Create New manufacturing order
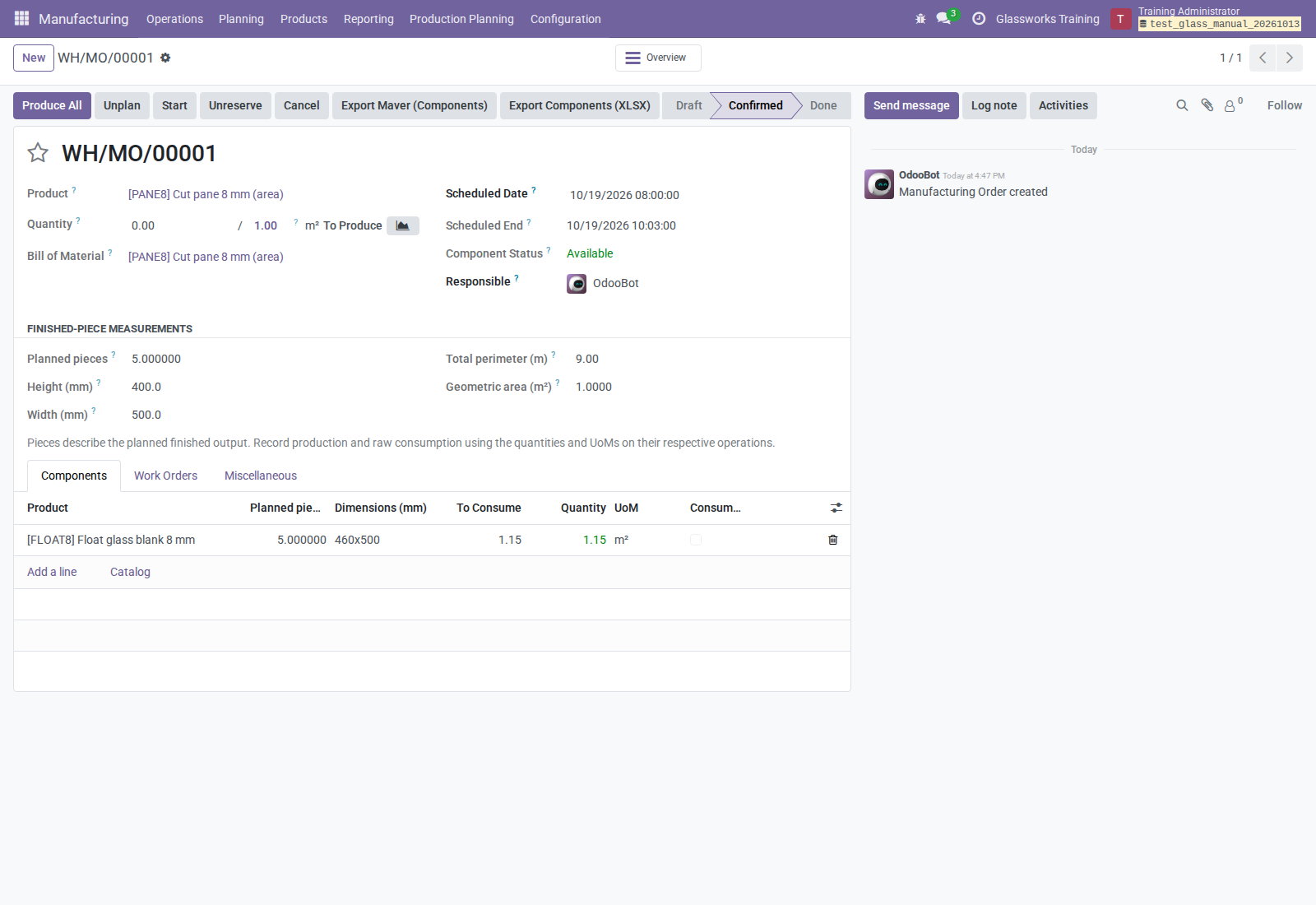 click(x=34, y=58)
